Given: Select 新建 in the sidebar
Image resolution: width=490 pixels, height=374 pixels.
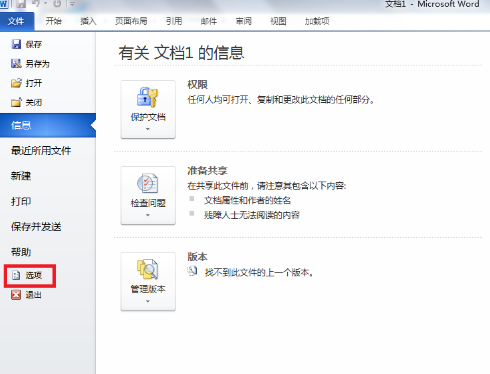Looking at the screenshot, I should (21, 176).
